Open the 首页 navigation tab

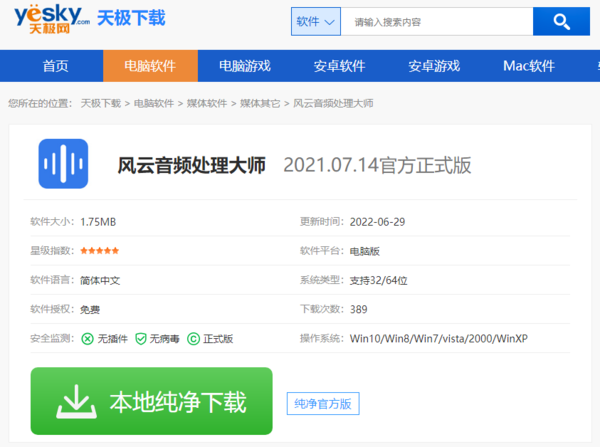[56, 66]
